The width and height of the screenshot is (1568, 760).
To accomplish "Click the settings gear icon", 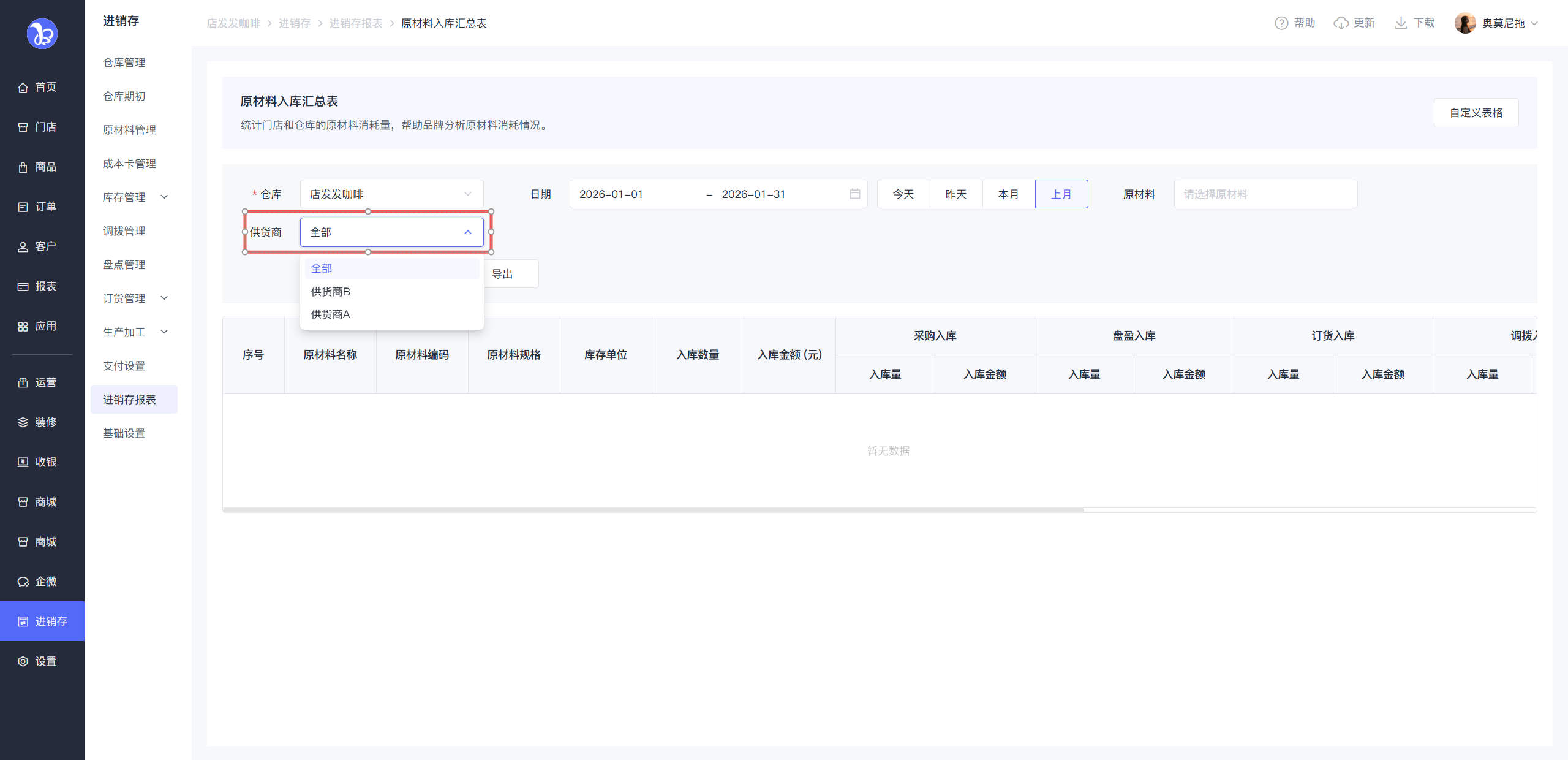I will (23, 661).
